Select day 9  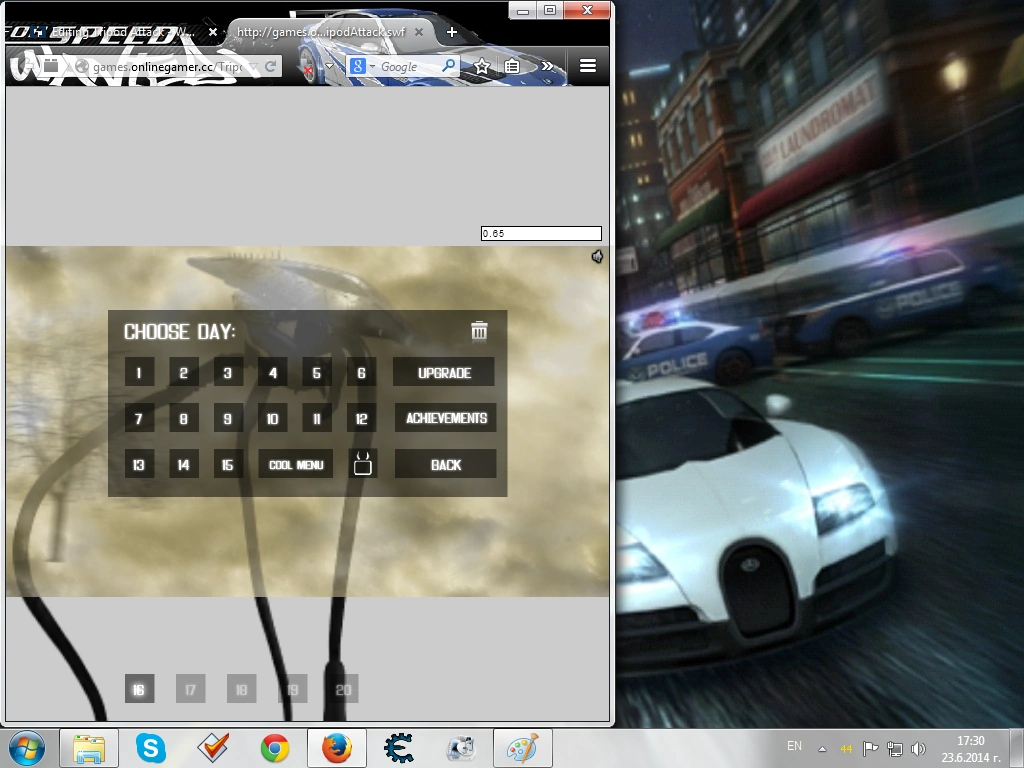click(228, 419)
